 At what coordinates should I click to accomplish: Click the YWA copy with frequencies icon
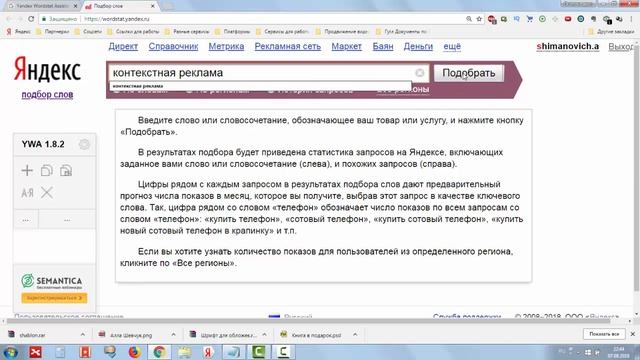point(66,171)
